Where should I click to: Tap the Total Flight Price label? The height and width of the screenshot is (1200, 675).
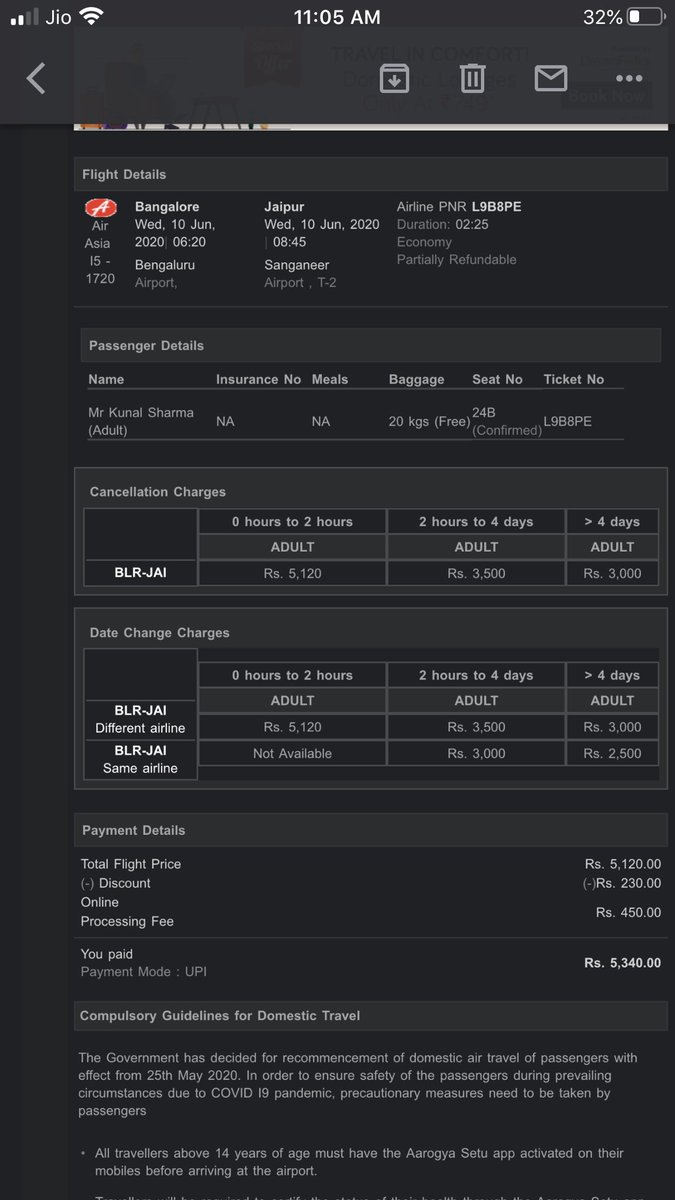click(x=131, y=864)
